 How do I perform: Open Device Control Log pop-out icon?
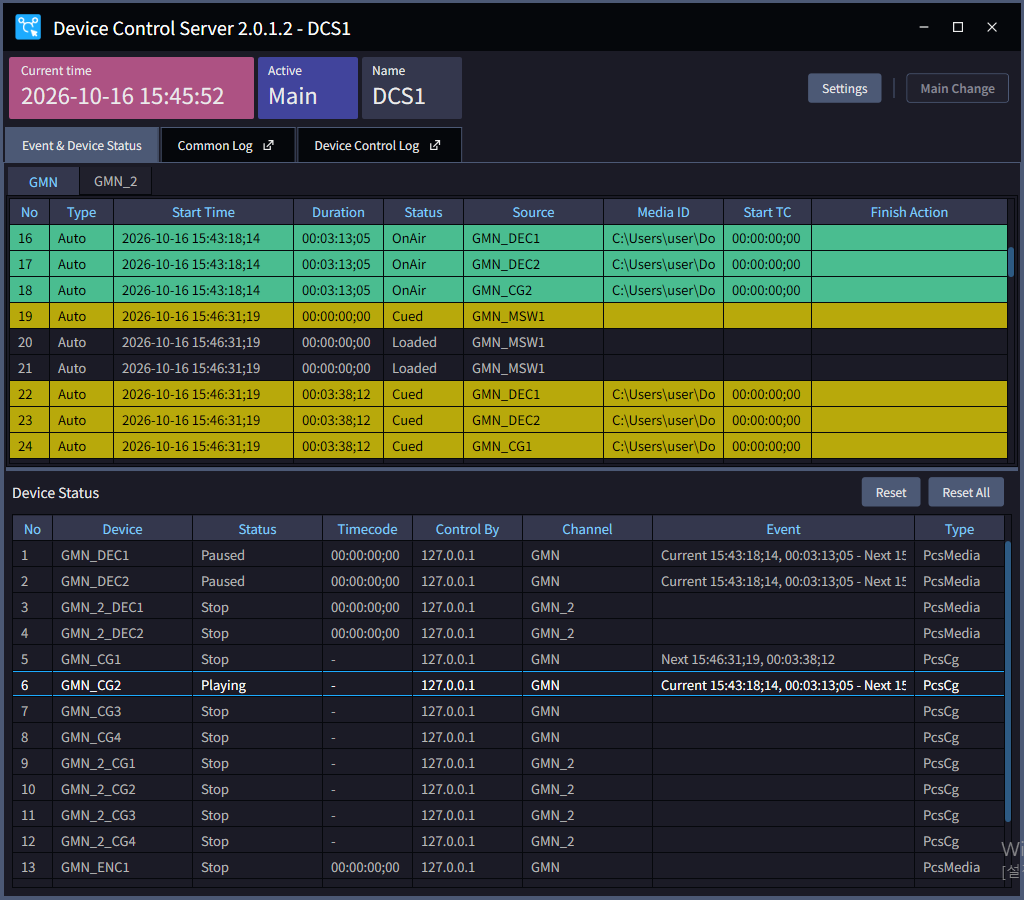tap(435, 145)
